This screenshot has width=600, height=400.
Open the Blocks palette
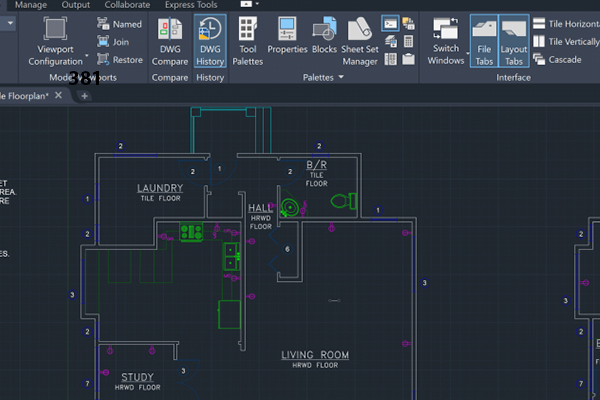click(x=324, y=36)
